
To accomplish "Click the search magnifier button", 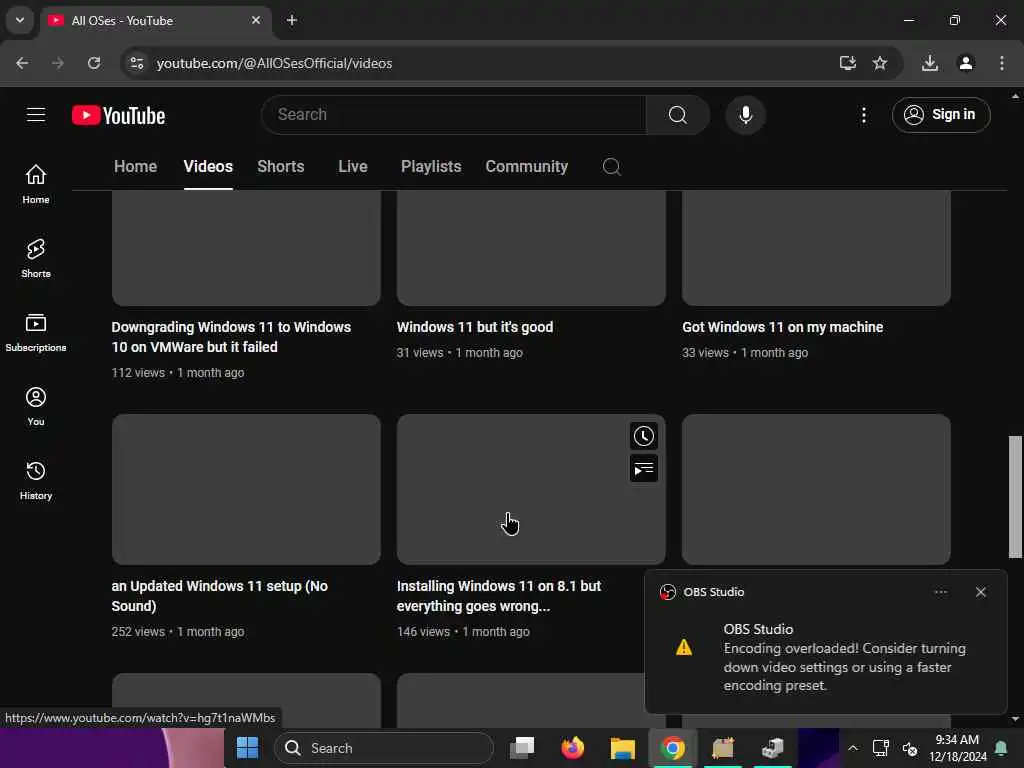I will pos(677,115).
